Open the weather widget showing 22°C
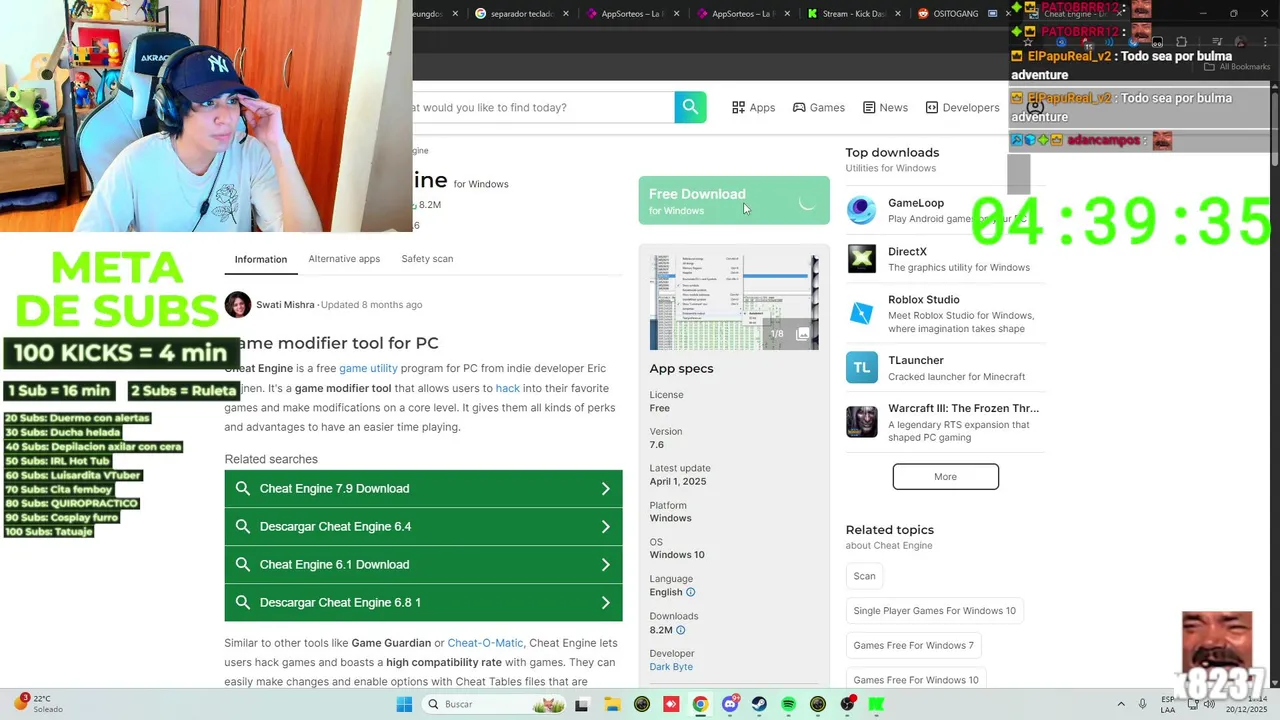 click(40, 703)
